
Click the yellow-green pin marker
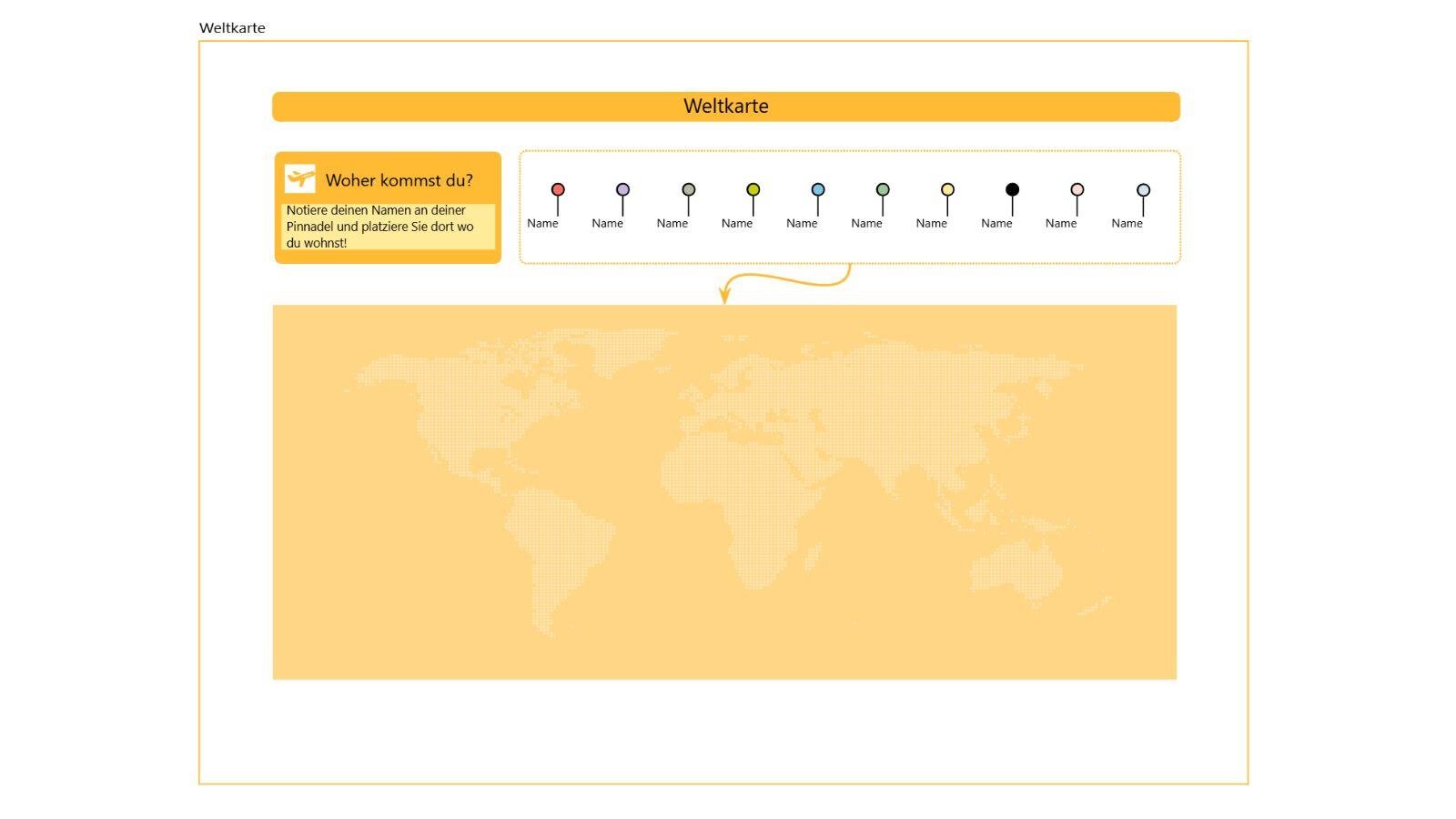[753, 190]
